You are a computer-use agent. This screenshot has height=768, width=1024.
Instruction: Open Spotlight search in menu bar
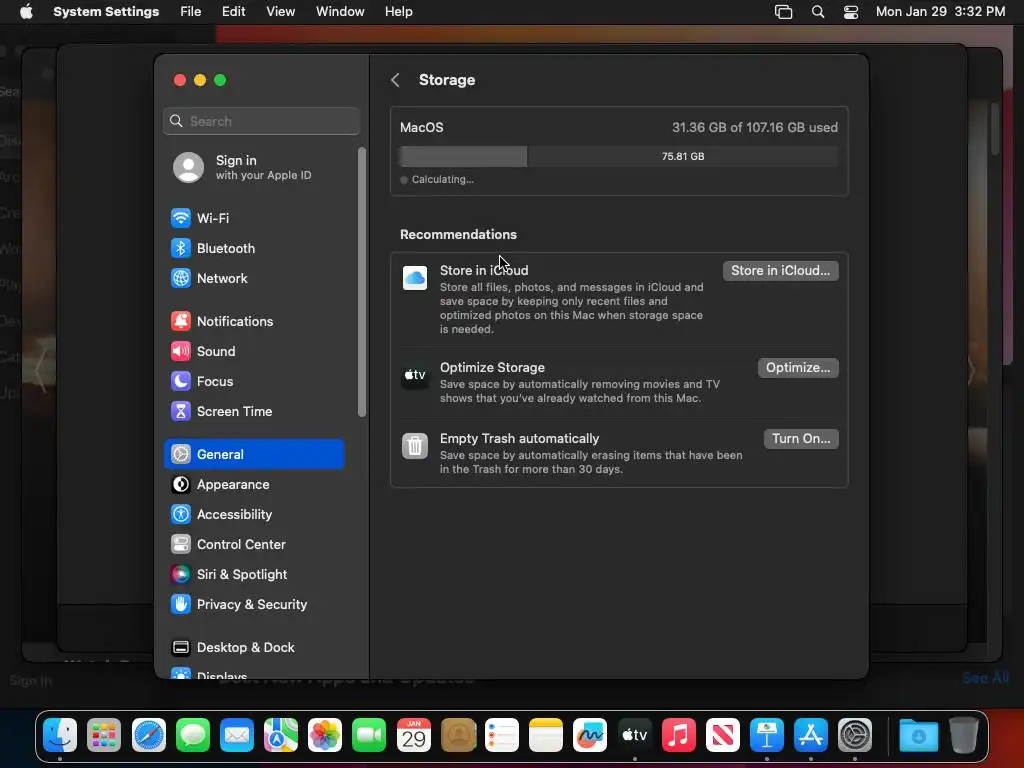[818, 12]
